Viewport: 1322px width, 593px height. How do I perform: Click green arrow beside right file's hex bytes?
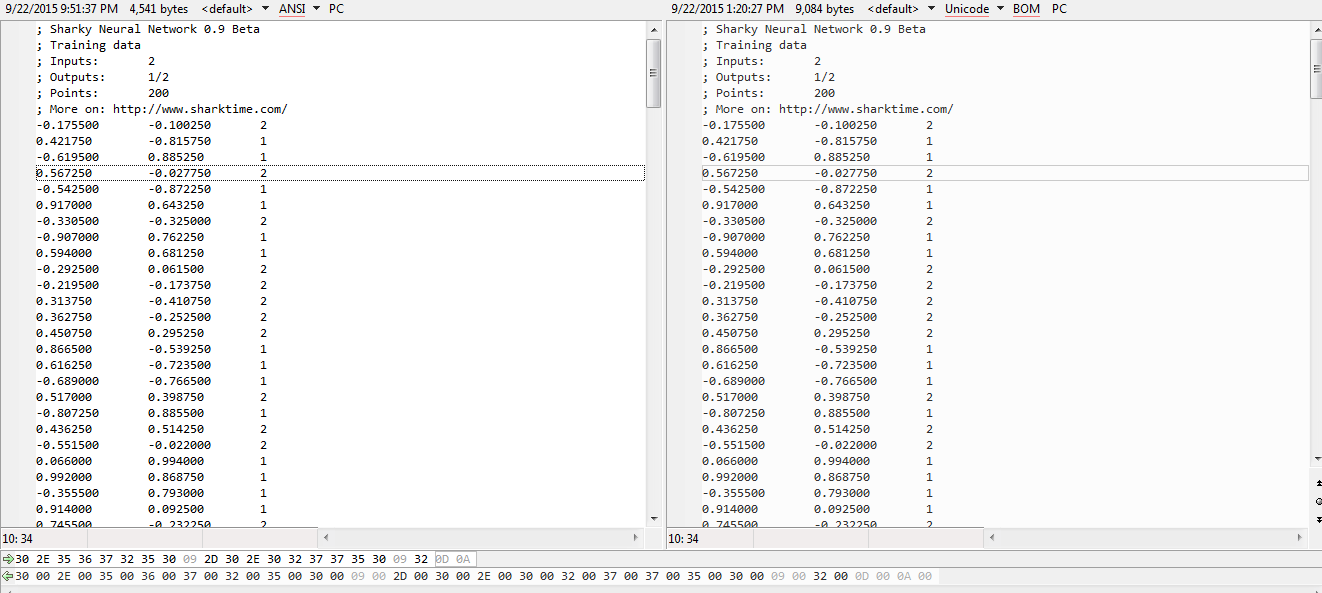(7, 576)
